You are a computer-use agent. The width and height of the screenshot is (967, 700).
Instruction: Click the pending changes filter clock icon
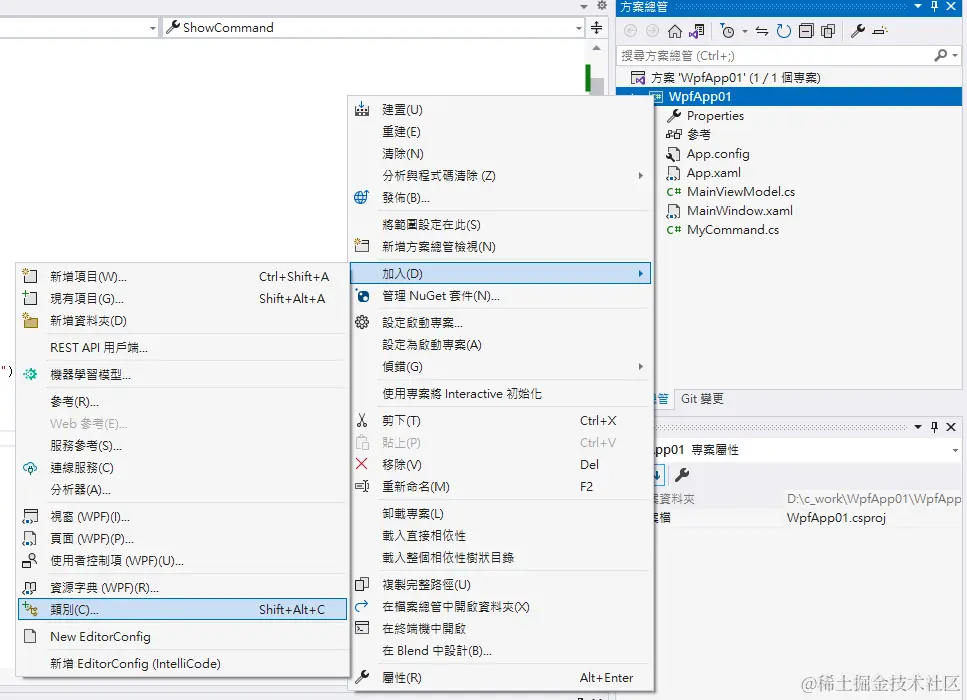[727, 31]
